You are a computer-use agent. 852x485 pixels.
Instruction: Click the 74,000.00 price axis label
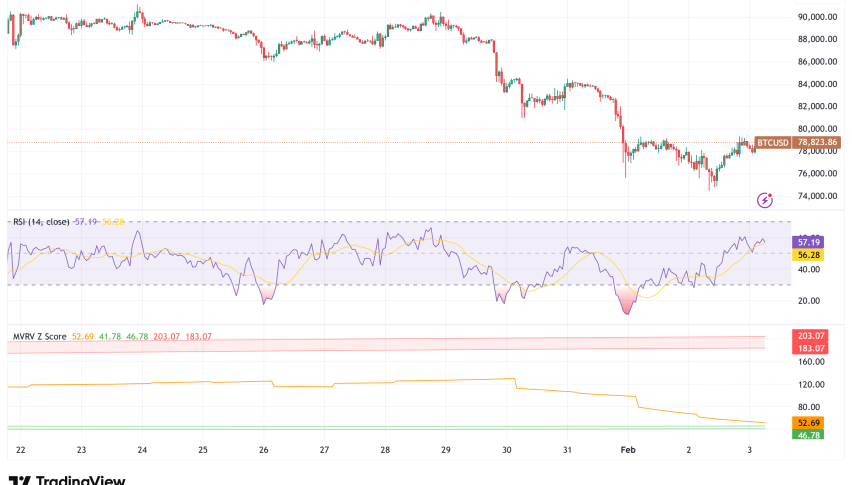[x=817, y=197]
